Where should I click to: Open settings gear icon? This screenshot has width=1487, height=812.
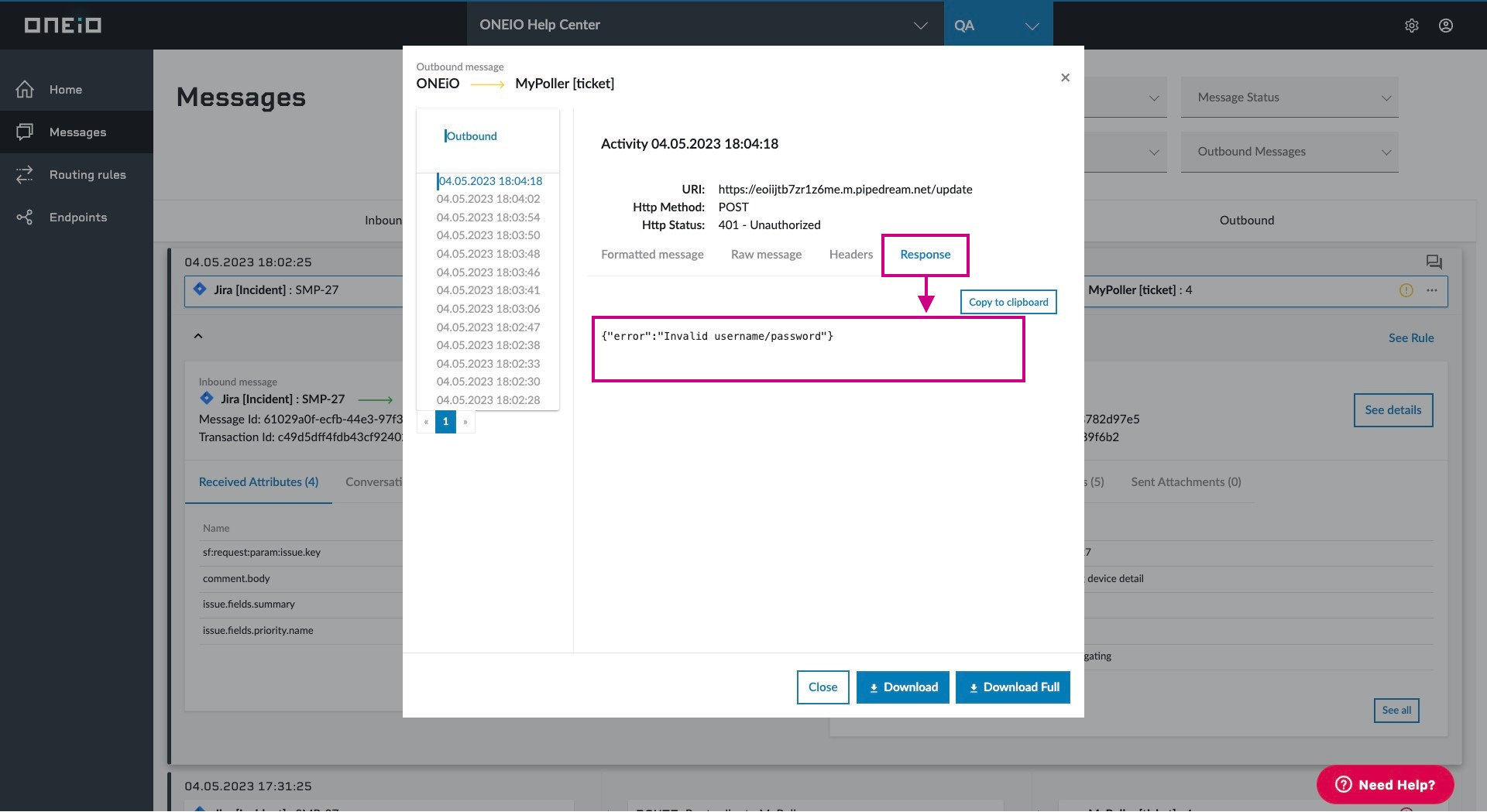(1412, 26)
